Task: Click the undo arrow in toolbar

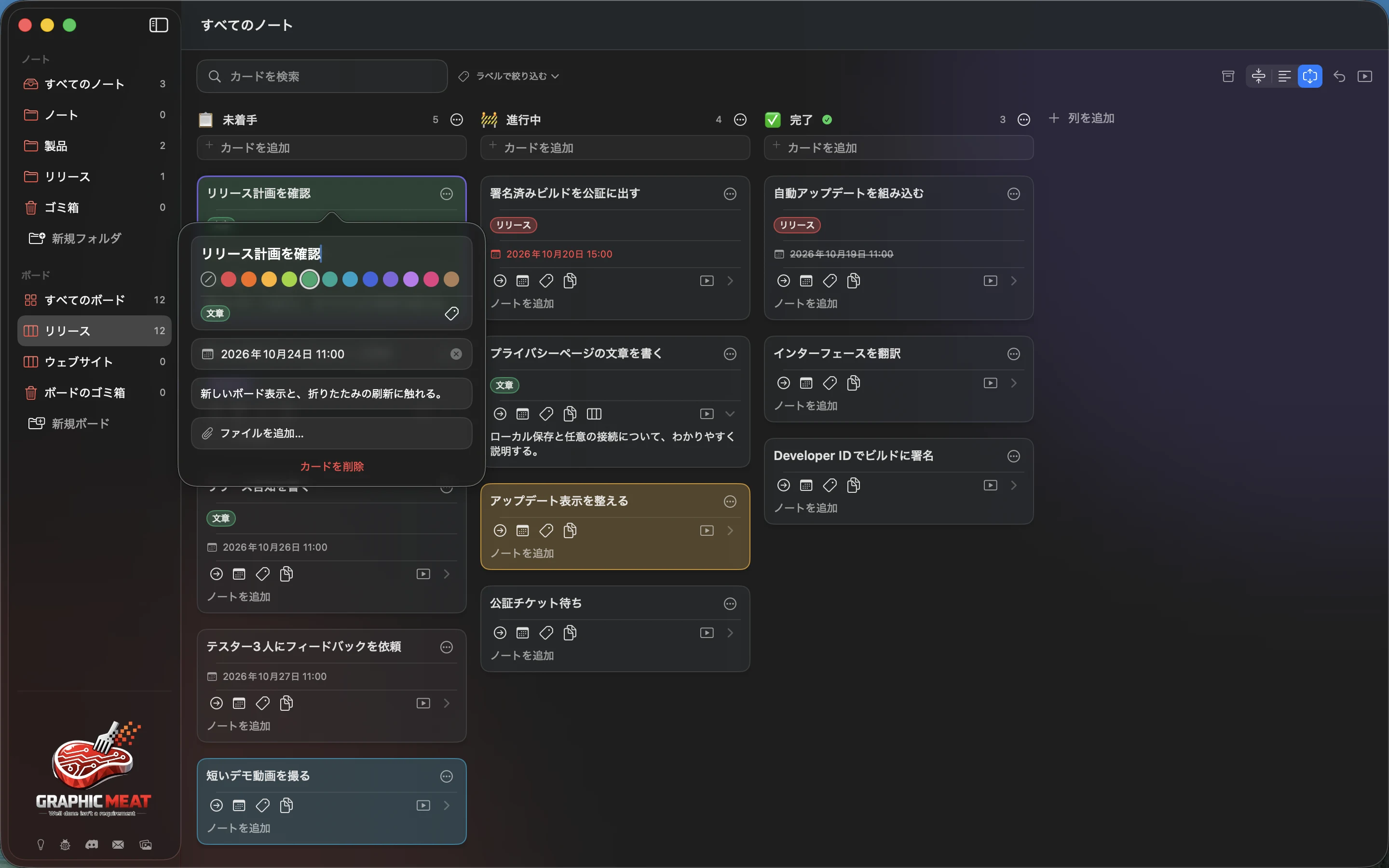Action: pos(1339,76)
